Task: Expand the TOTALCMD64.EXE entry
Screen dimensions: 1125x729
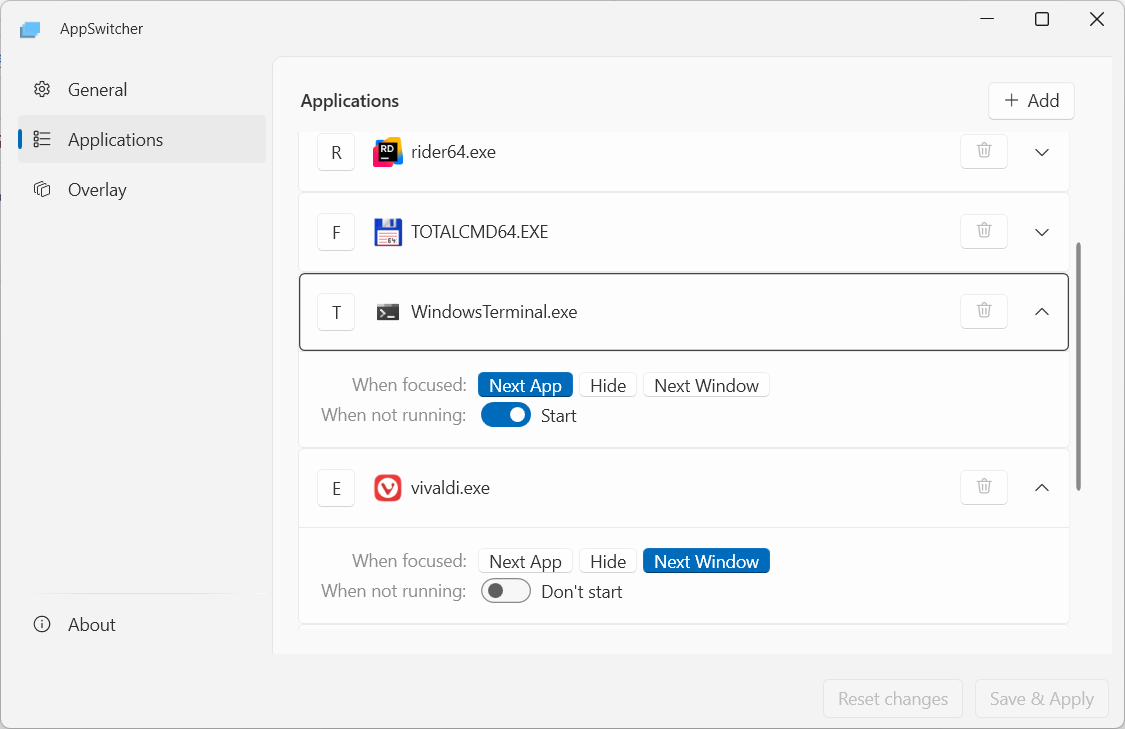Action: [1041, 231]
